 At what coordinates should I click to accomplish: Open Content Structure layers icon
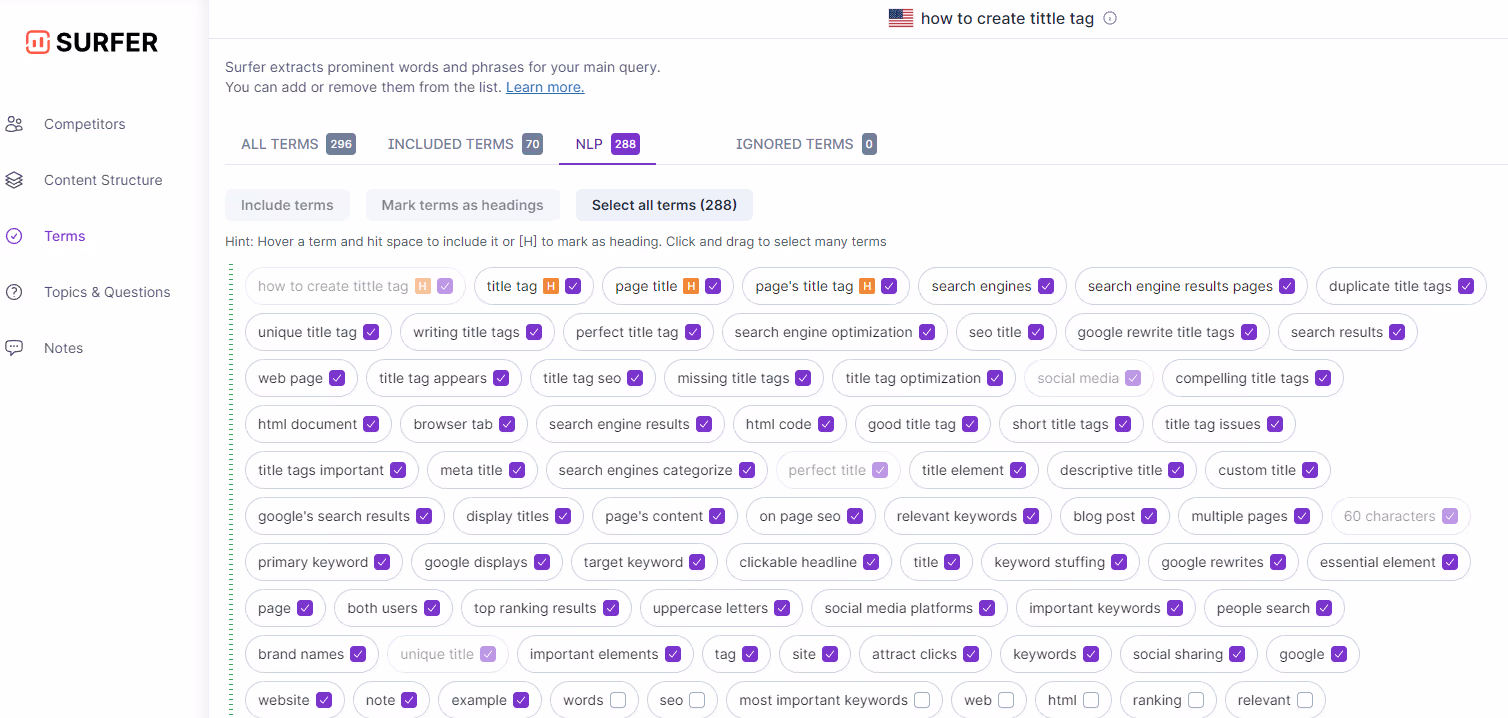coord(14,180)
